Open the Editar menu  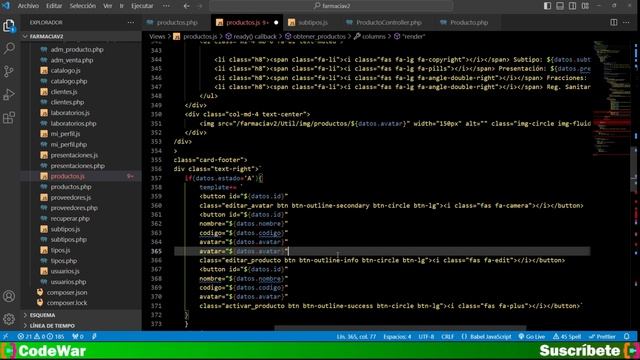tap(54, 6)
